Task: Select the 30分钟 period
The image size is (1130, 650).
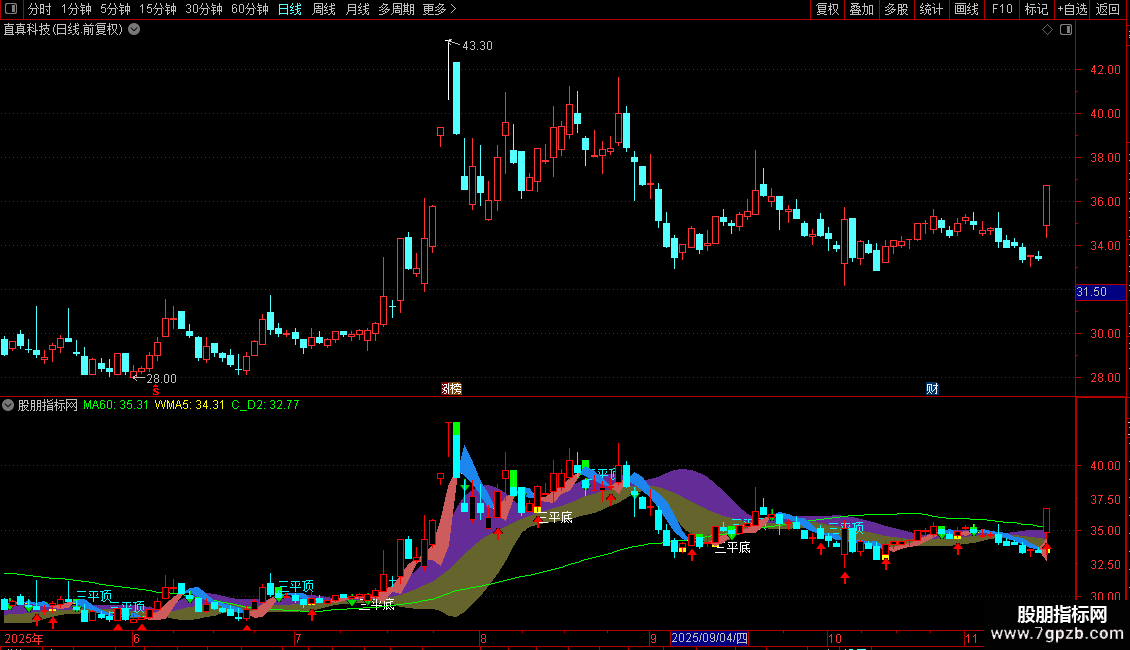Action: [204, 9]
